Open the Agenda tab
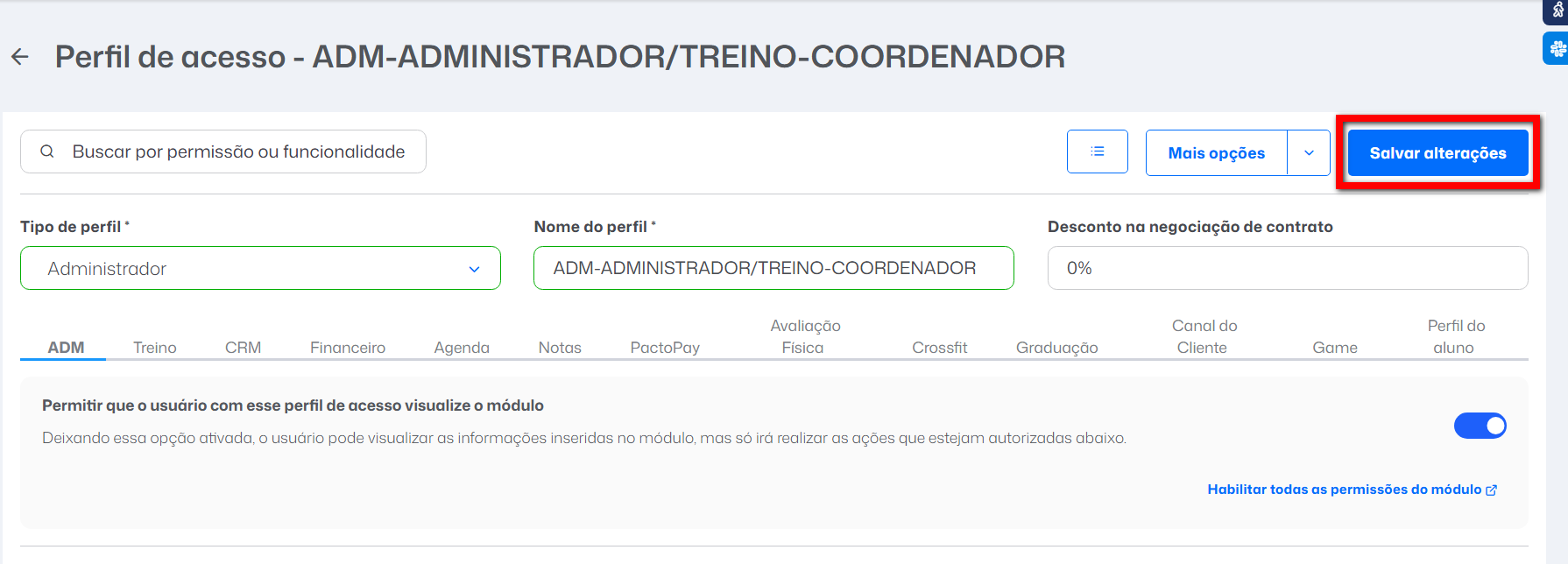Viewport: 1568px width, 564px height. pos(462,348)
